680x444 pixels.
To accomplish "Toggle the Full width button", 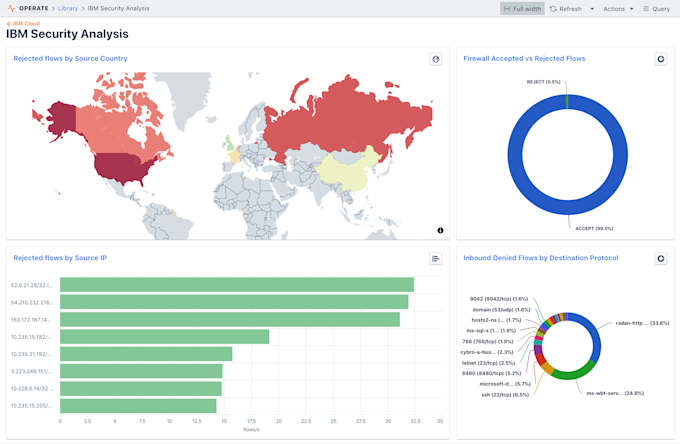I will [522, 9].
